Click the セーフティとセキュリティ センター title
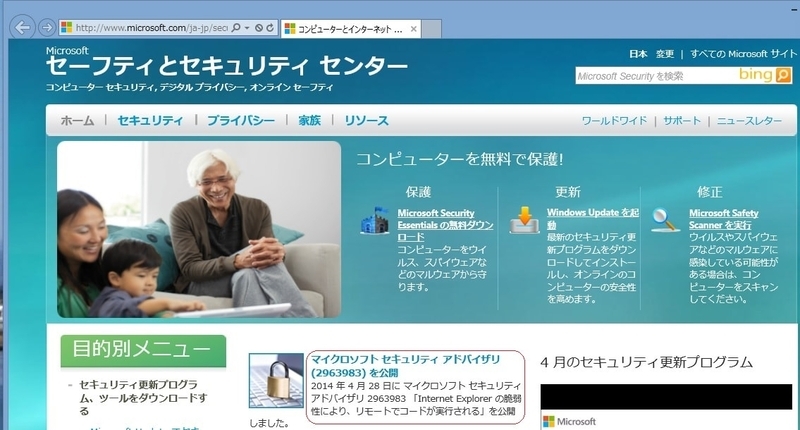800x430 pixels. coord(227,66)
